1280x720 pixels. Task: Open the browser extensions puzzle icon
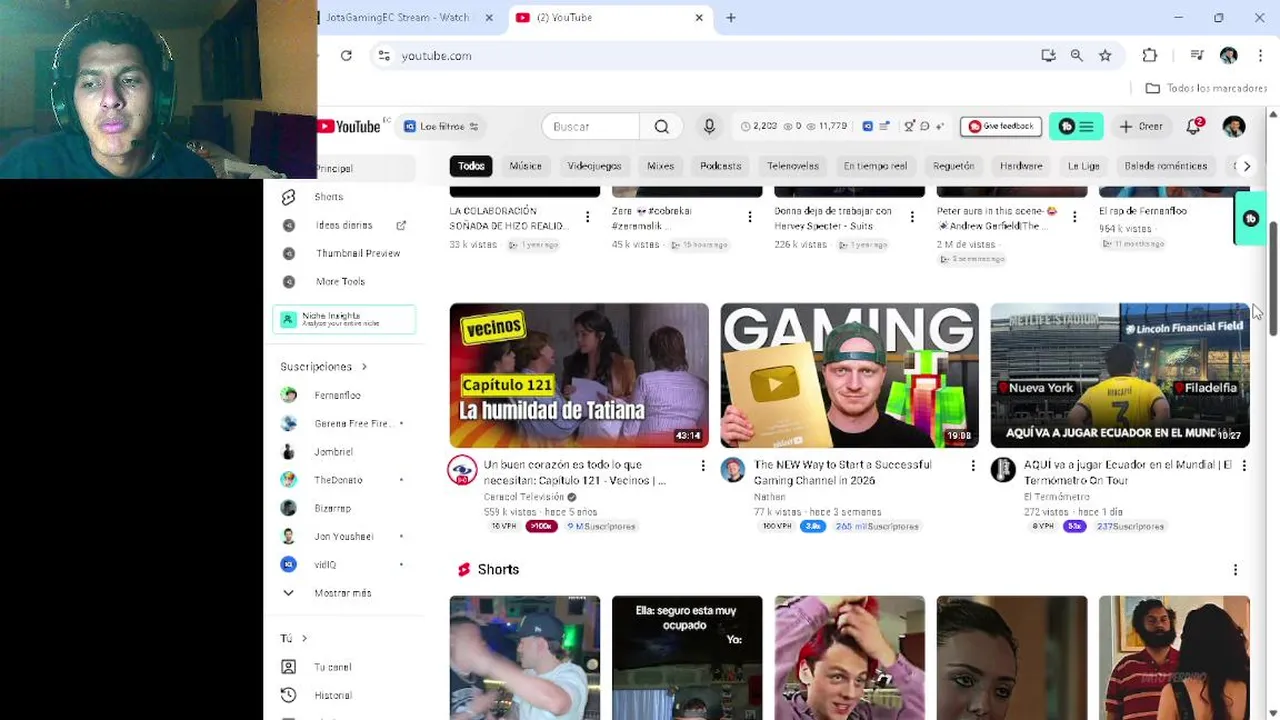pos(1150,56)
